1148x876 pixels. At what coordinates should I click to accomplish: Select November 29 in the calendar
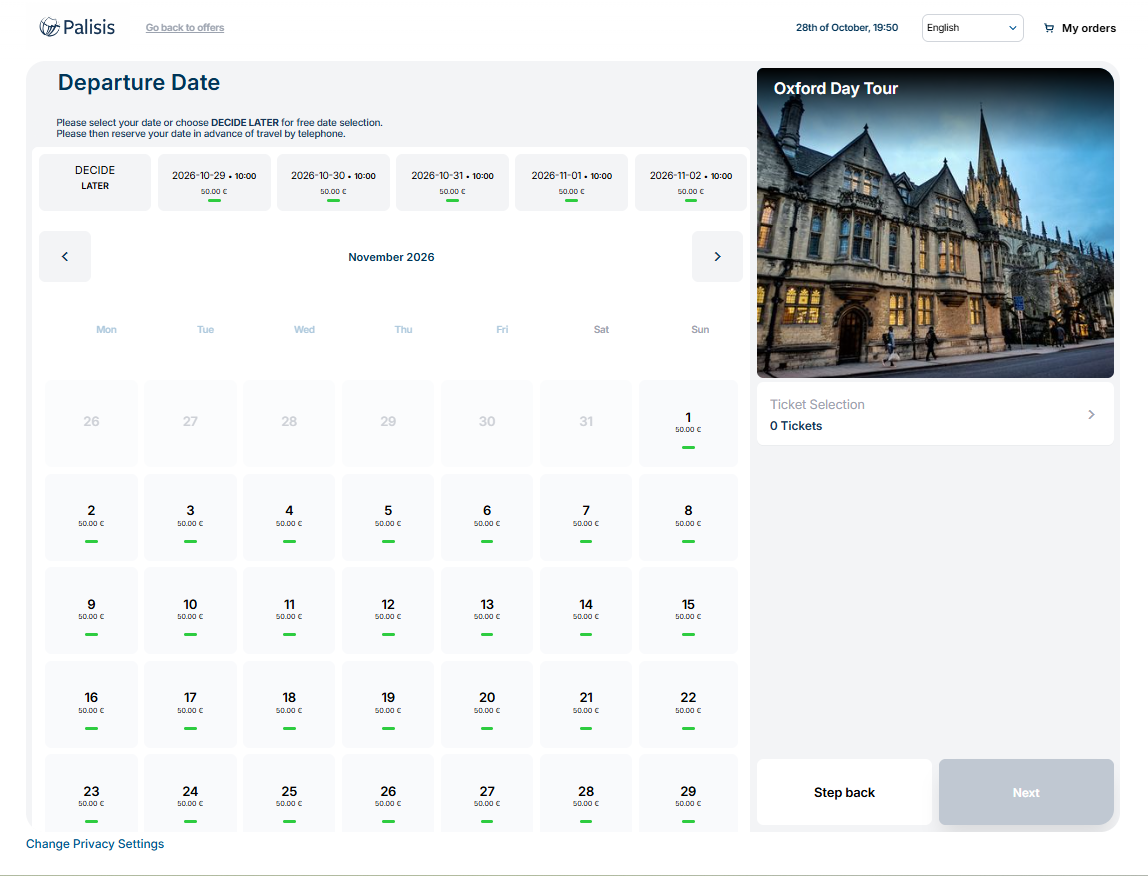click(688, 795)
